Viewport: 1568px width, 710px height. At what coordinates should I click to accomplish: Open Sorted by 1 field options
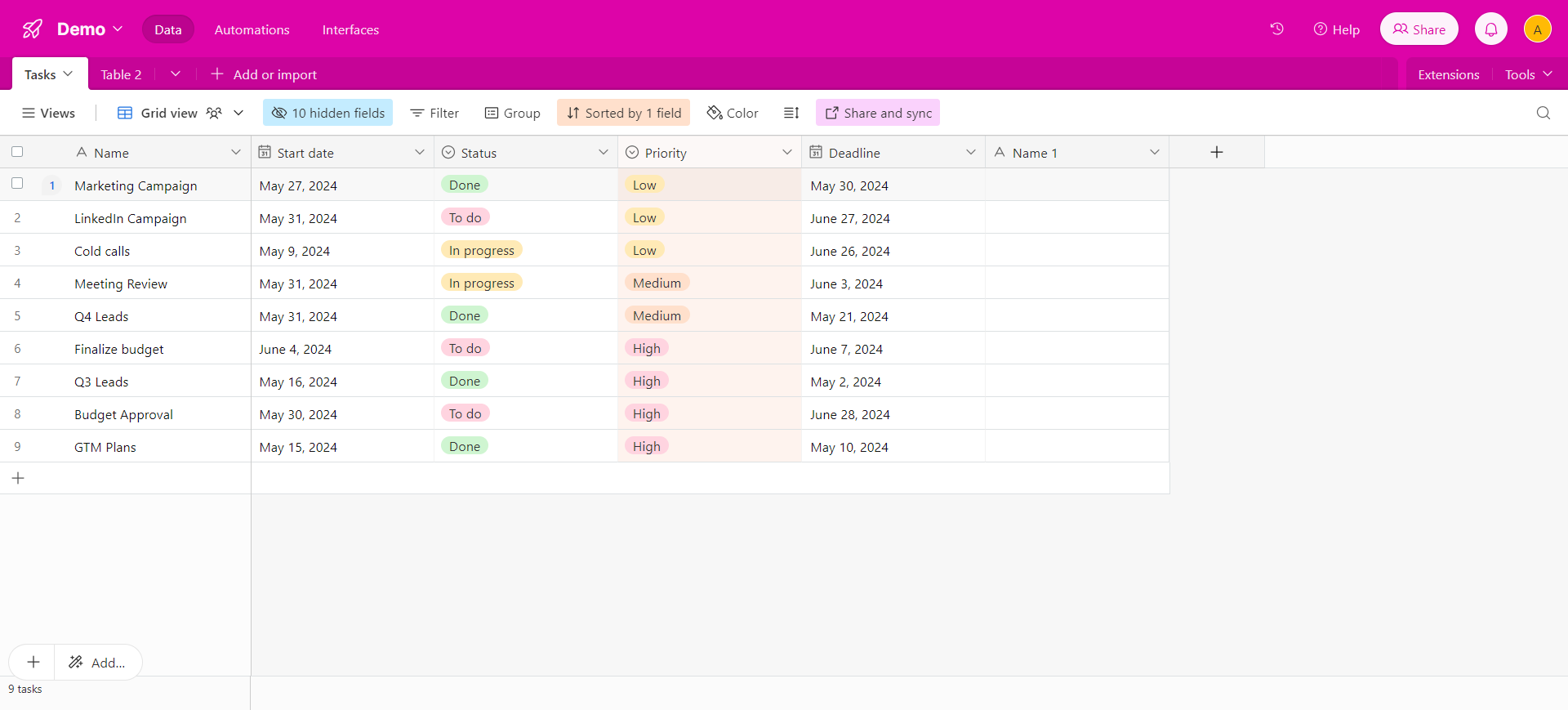[624, 113]
